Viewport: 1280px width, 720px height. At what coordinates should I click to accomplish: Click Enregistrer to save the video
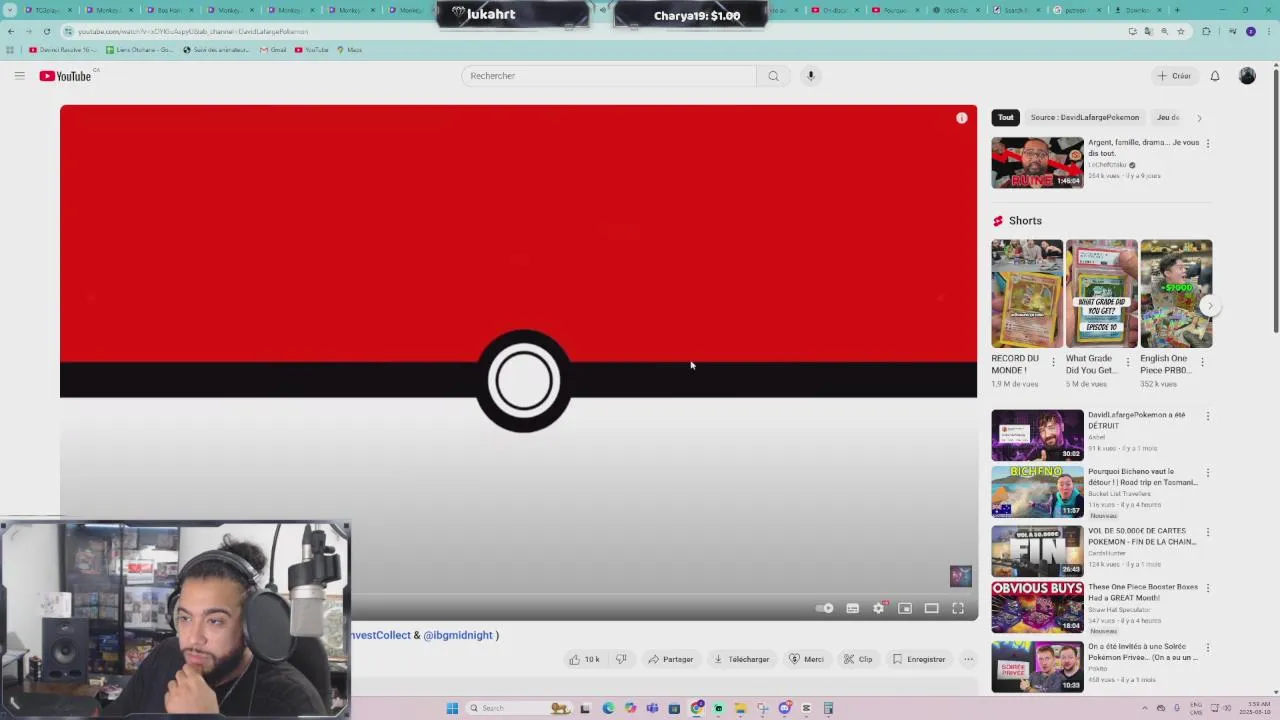point(919,659)
